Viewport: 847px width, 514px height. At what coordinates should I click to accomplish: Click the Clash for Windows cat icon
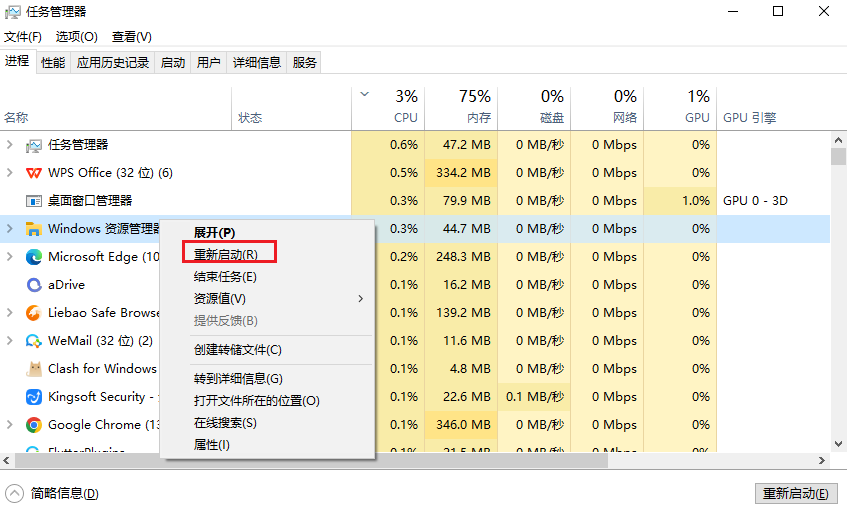[34, 369]
